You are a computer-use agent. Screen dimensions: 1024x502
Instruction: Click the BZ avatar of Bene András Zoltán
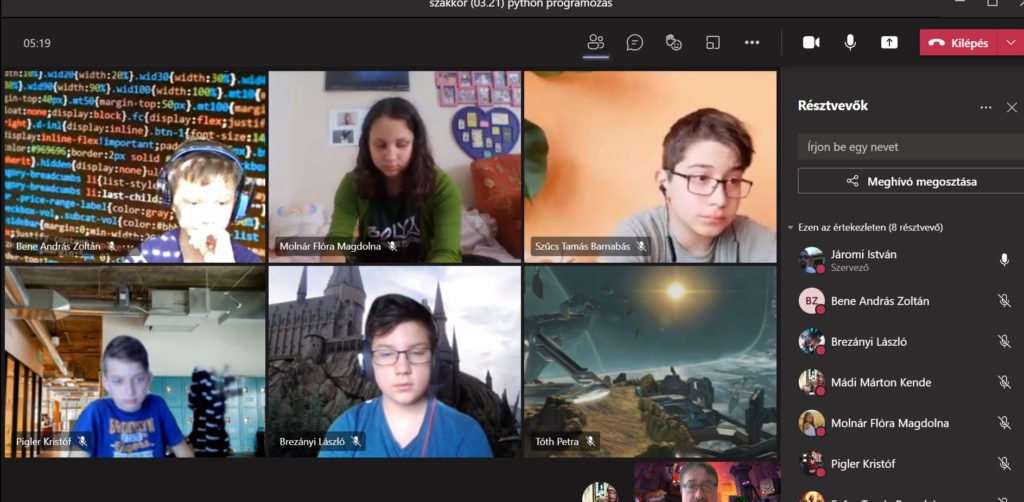coord(811,301)
